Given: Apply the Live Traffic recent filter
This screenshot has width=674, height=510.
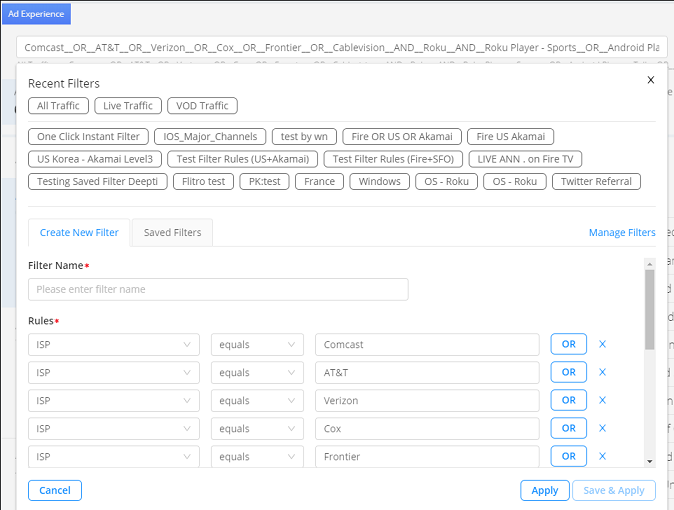Looking at the screenshot, I should [128, 106].
